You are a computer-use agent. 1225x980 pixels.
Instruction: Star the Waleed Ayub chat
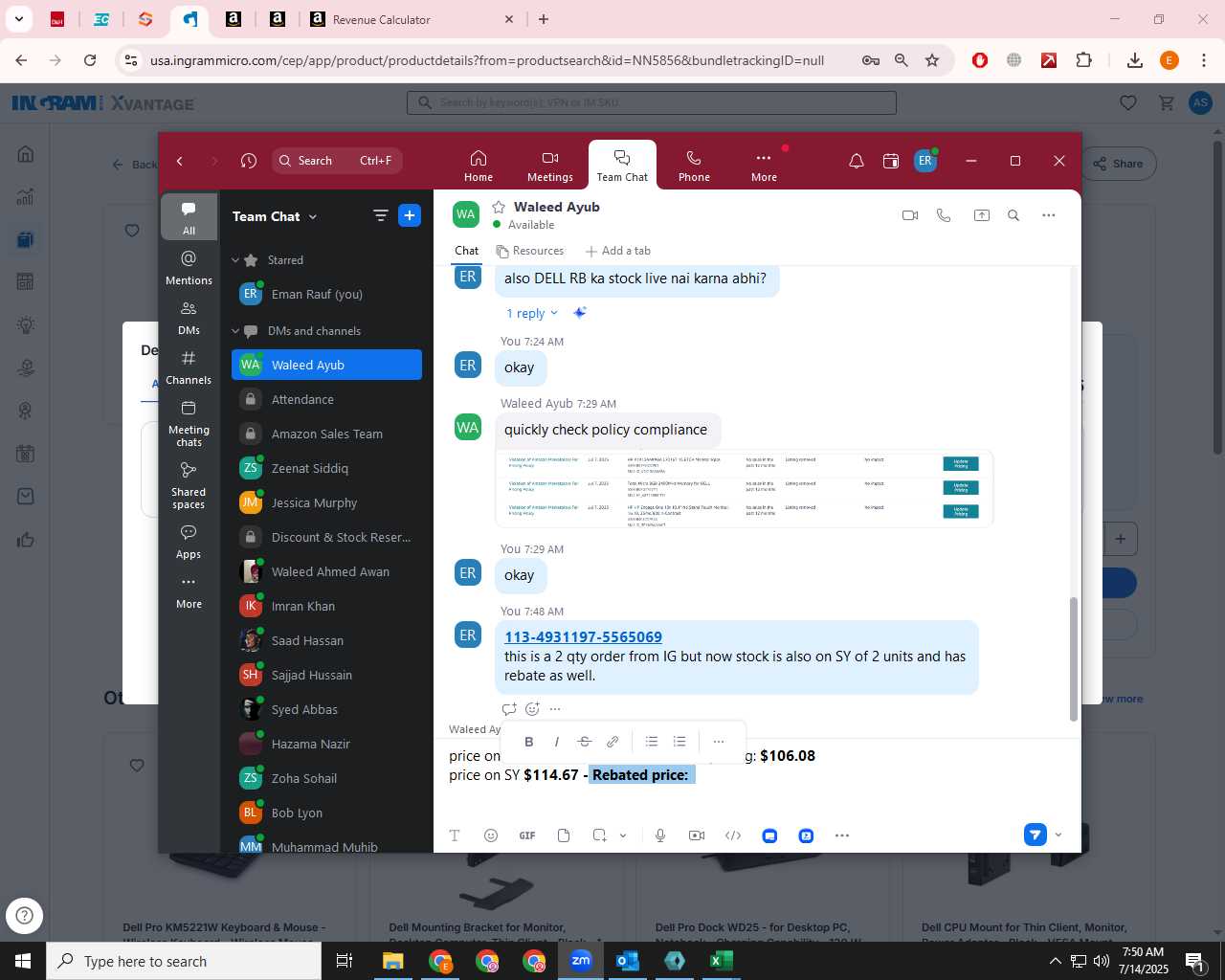[499, 207]
